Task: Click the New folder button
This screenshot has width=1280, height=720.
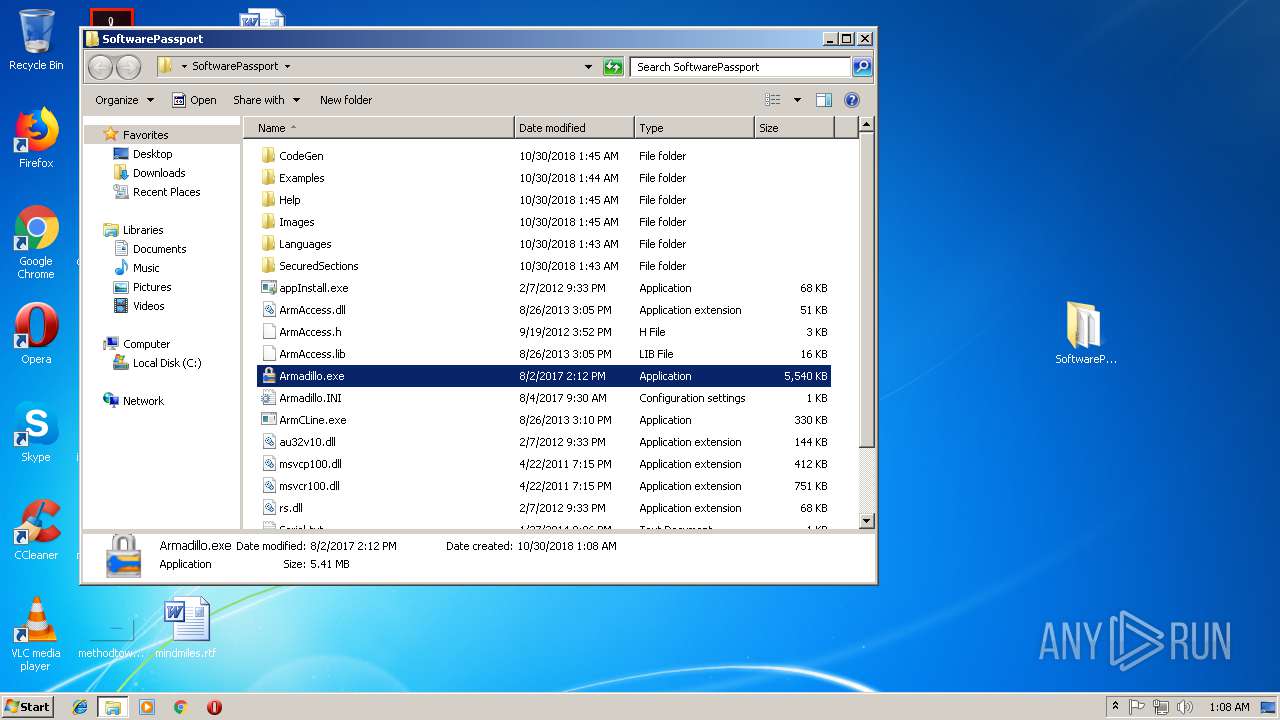Action: (346, 100)
